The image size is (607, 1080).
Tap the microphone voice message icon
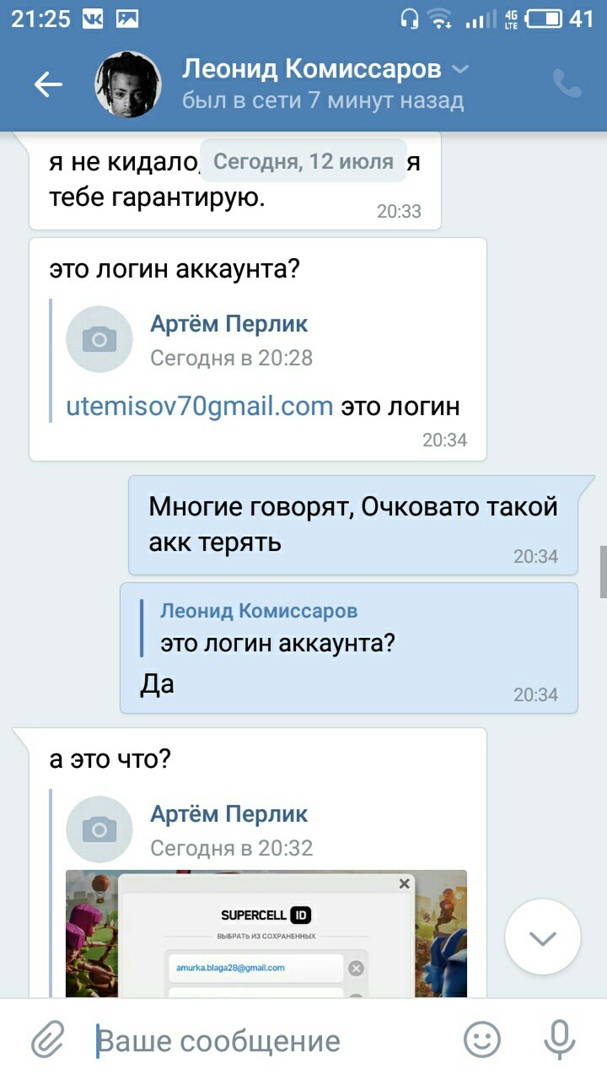(x=559, y=1039)
